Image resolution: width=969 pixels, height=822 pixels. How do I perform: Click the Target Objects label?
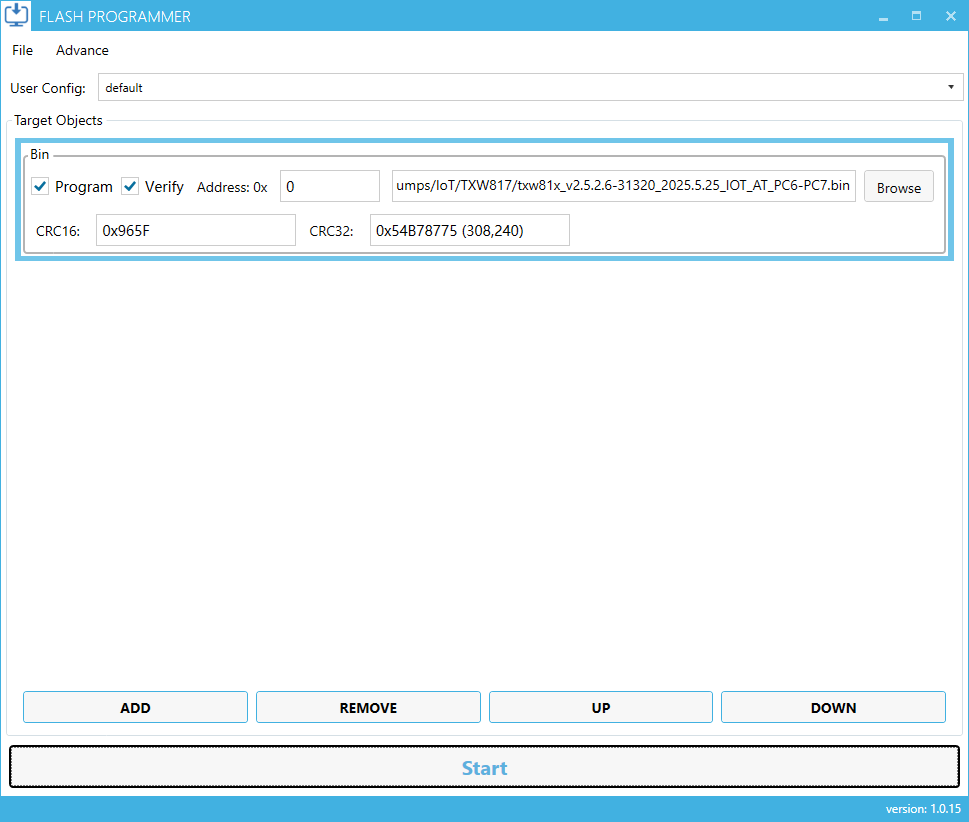pyautogui.click(x=58, y=121)
